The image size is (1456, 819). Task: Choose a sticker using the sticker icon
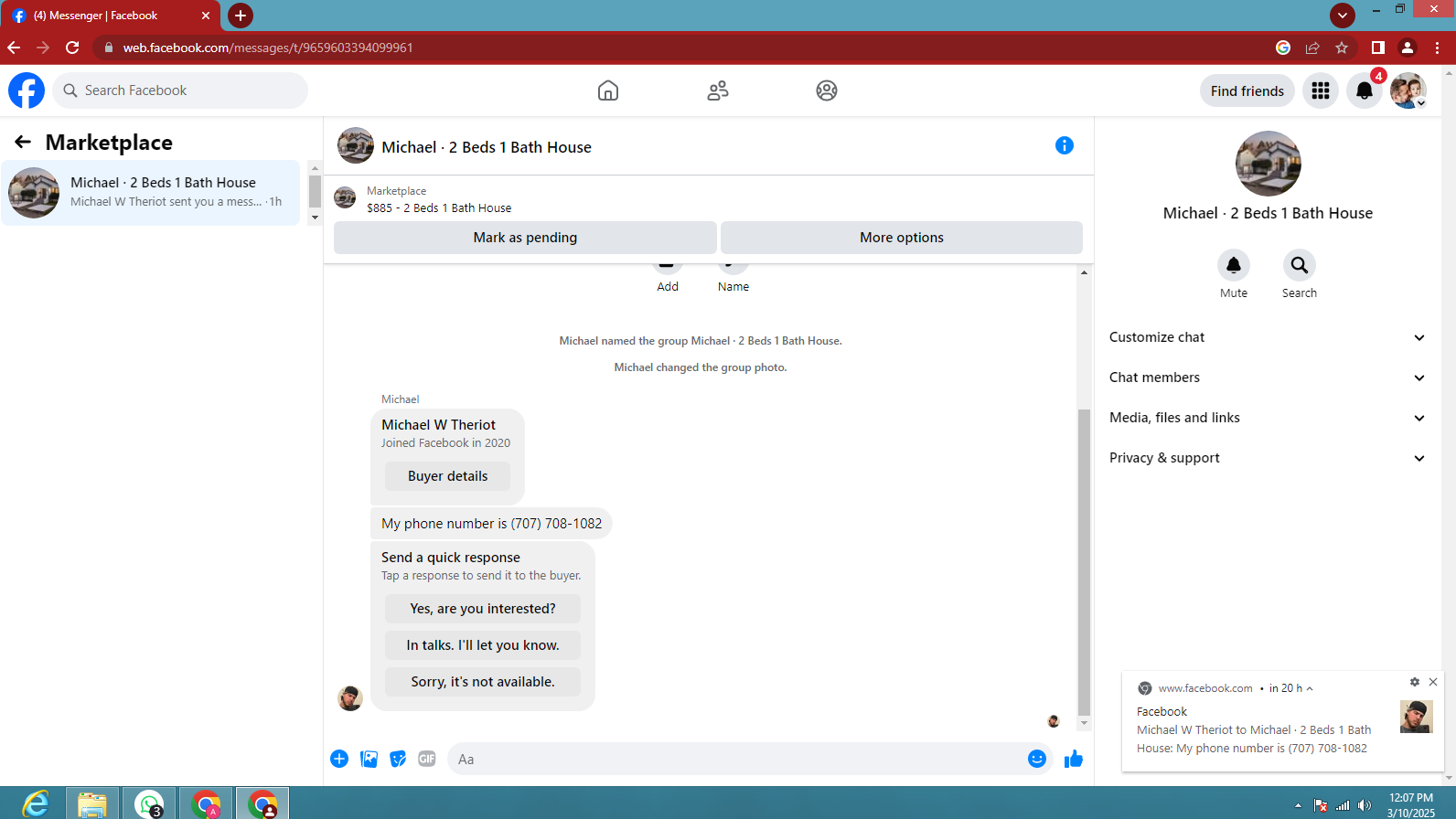(x=398, y=759)
